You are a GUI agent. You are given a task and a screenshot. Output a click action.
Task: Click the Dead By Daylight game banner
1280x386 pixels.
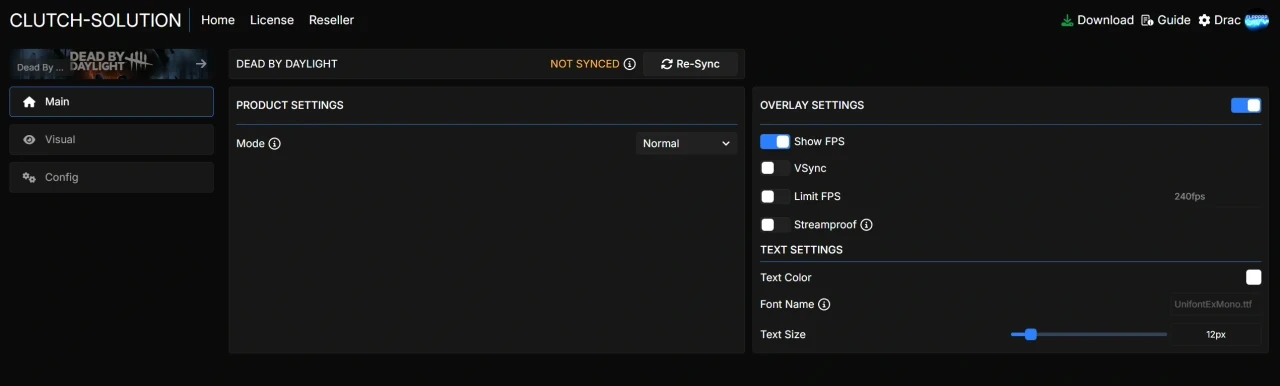(111, 64)
